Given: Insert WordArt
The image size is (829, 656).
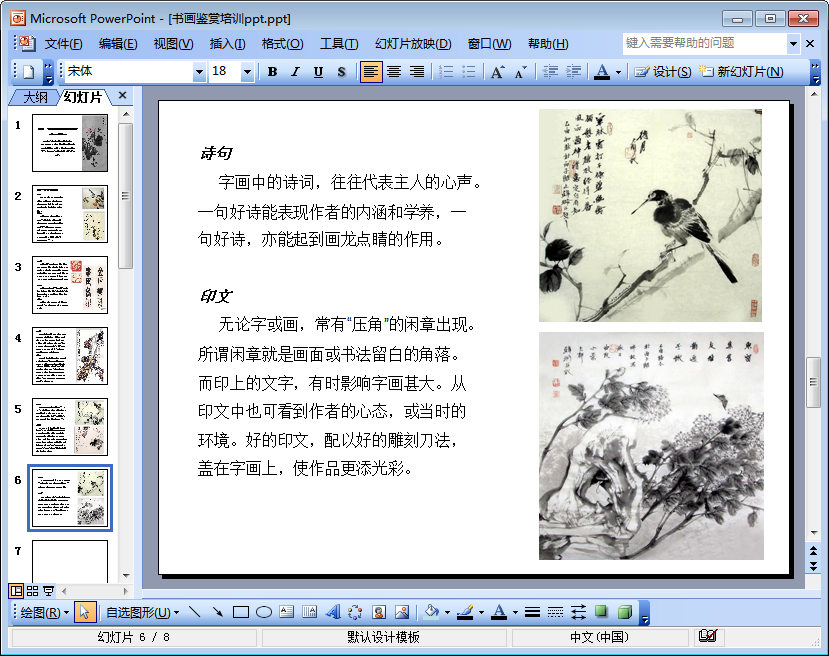Looking at the screenshot, I should 333,612.
